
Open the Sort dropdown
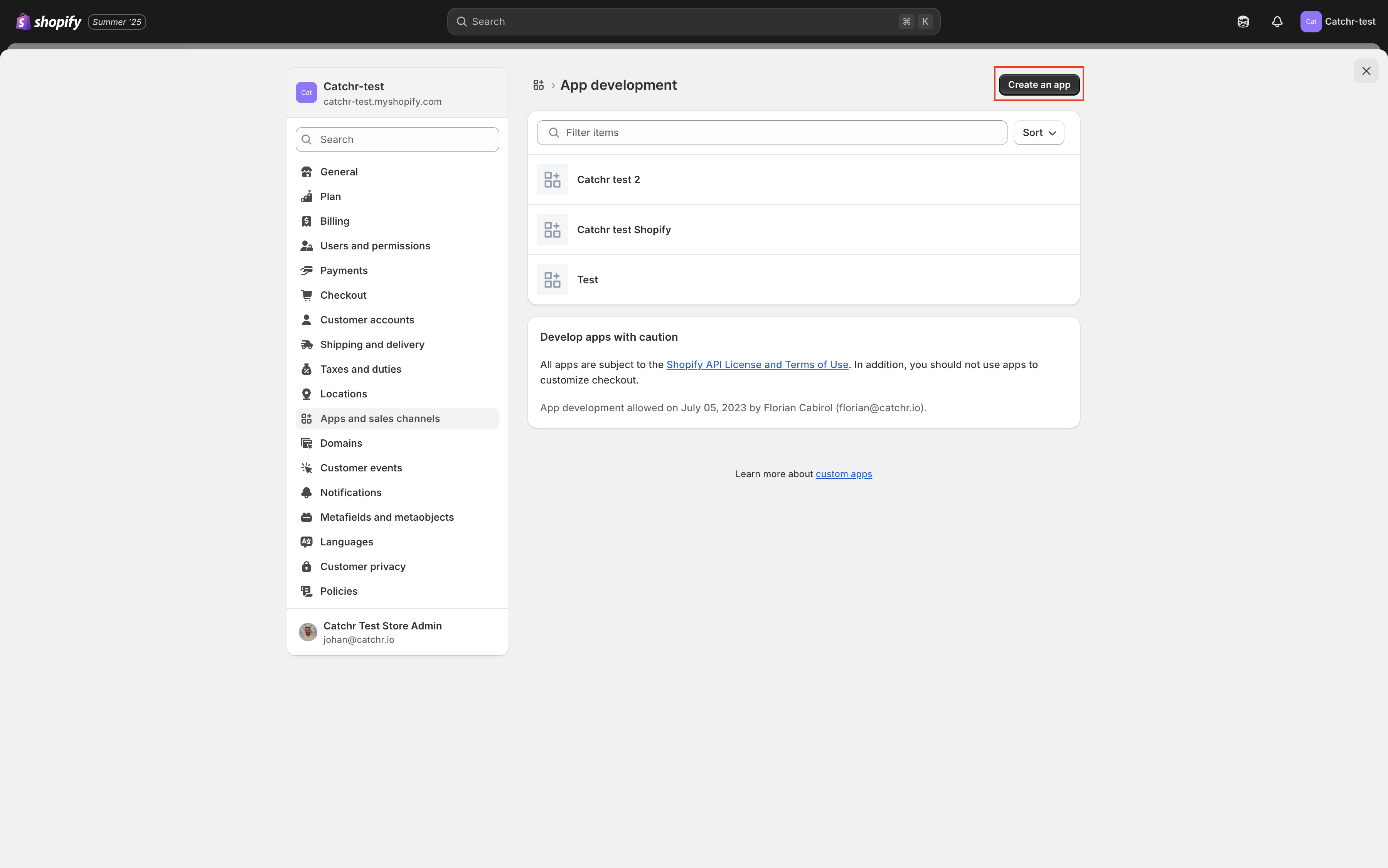(x=1038, y=133)
